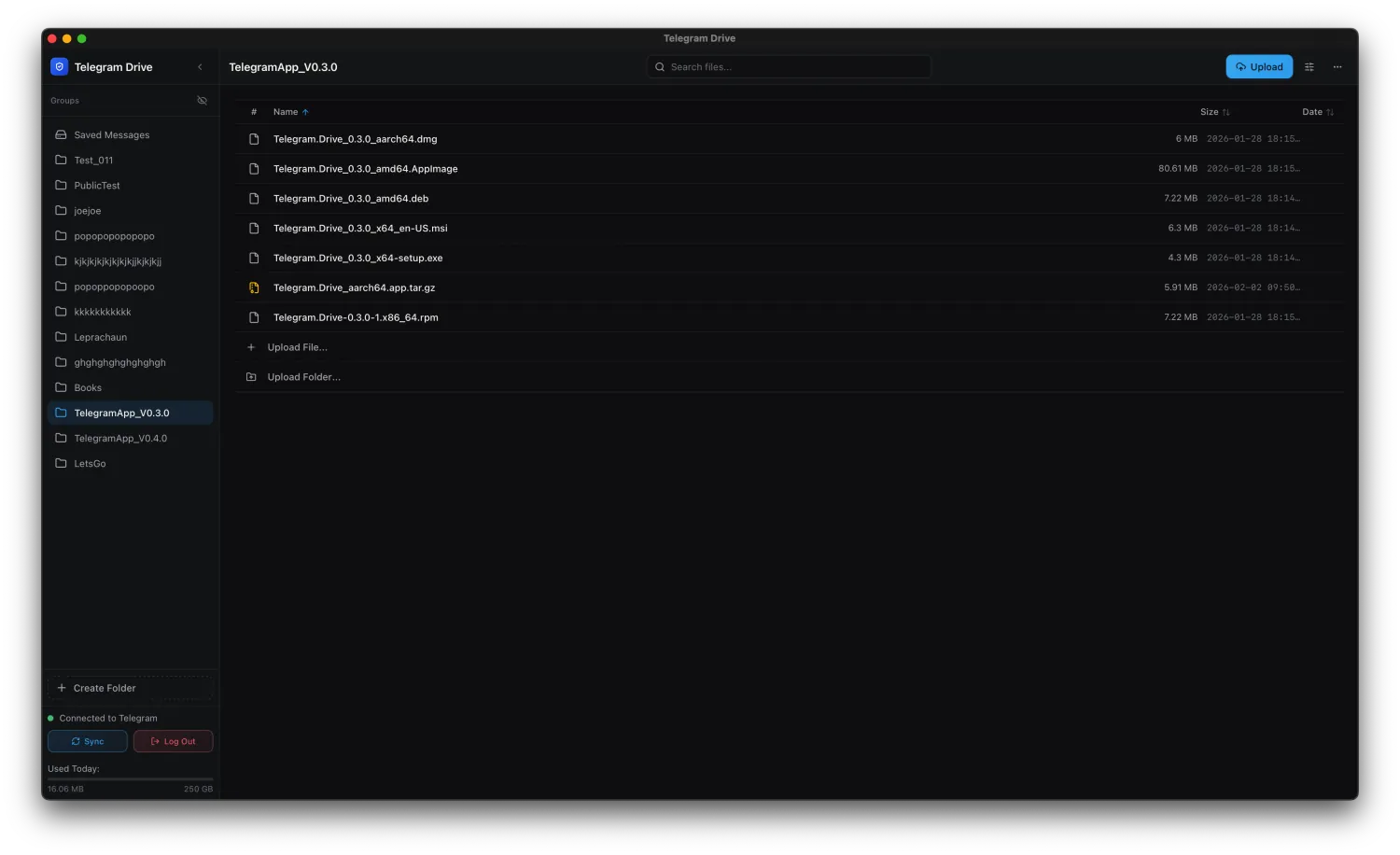The height and width of the screenshot is (855, 1400).
Task: Click file icon of the x86_64.rpm row
Action: point(254,317)
